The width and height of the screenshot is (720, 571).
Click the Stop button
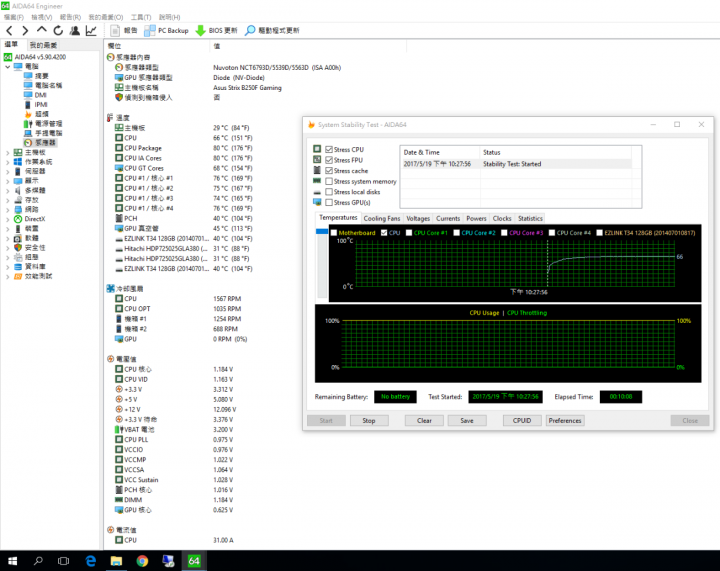pyautogui.click(x=369, y=420)
